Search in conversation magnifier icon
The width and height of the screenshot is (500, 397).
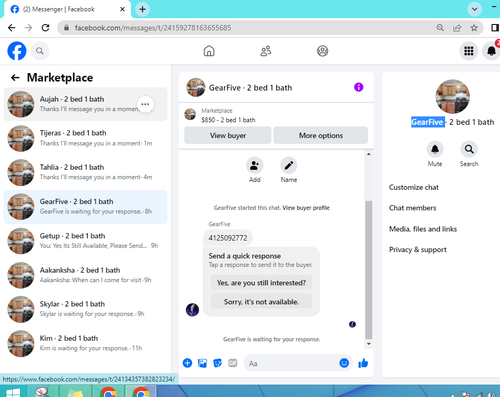[469, 149]
